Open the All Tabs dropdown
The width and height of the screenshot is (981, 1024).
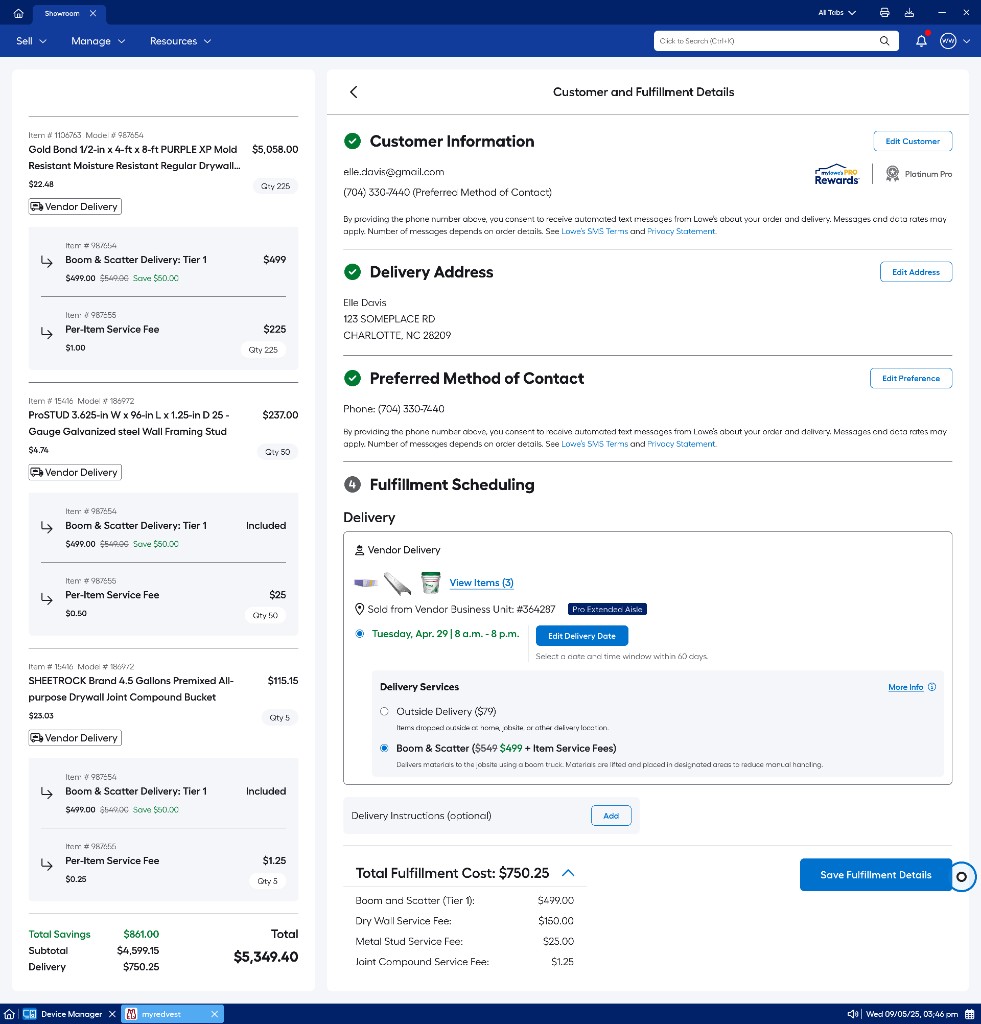coord(837,12)
